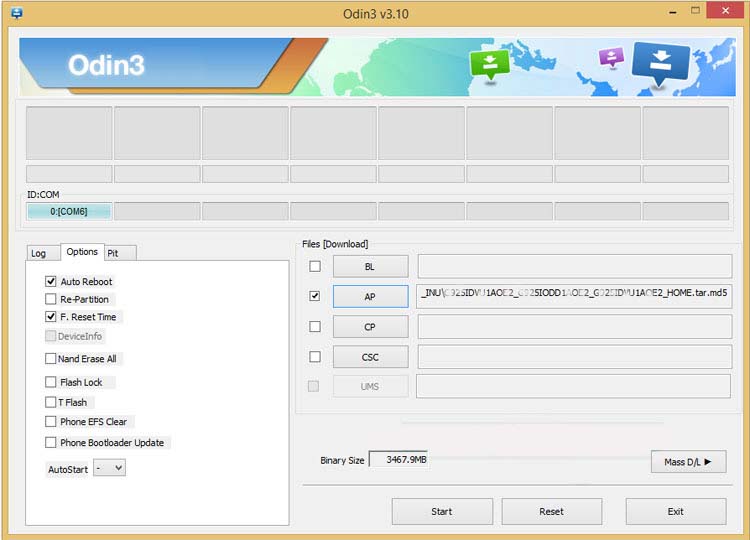Open the AutoStart dropdown
Image resolution: width=750 pixels, height=540 pixels.
click(x=110, y=468)
